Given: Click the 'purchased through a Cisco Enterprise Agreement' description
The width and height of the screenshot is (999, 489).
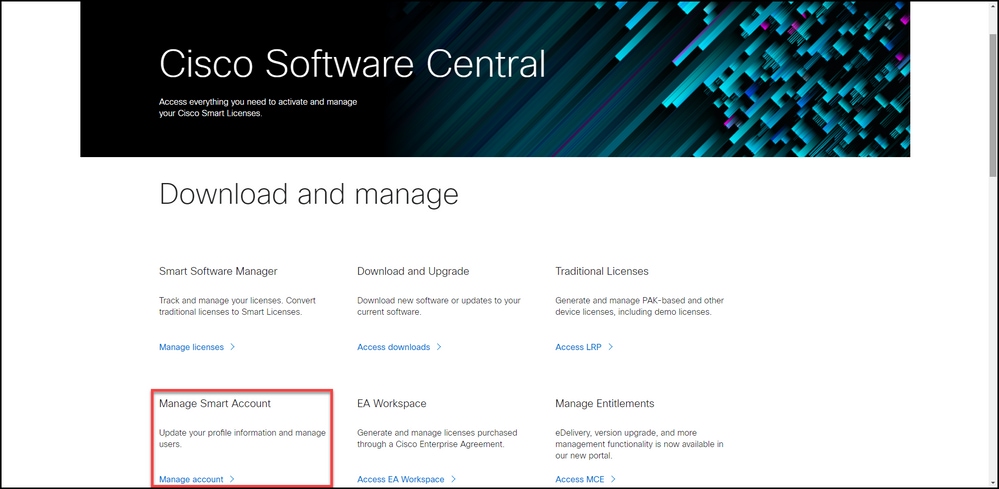Looking at the screenshot, I should tap(437, 439).
